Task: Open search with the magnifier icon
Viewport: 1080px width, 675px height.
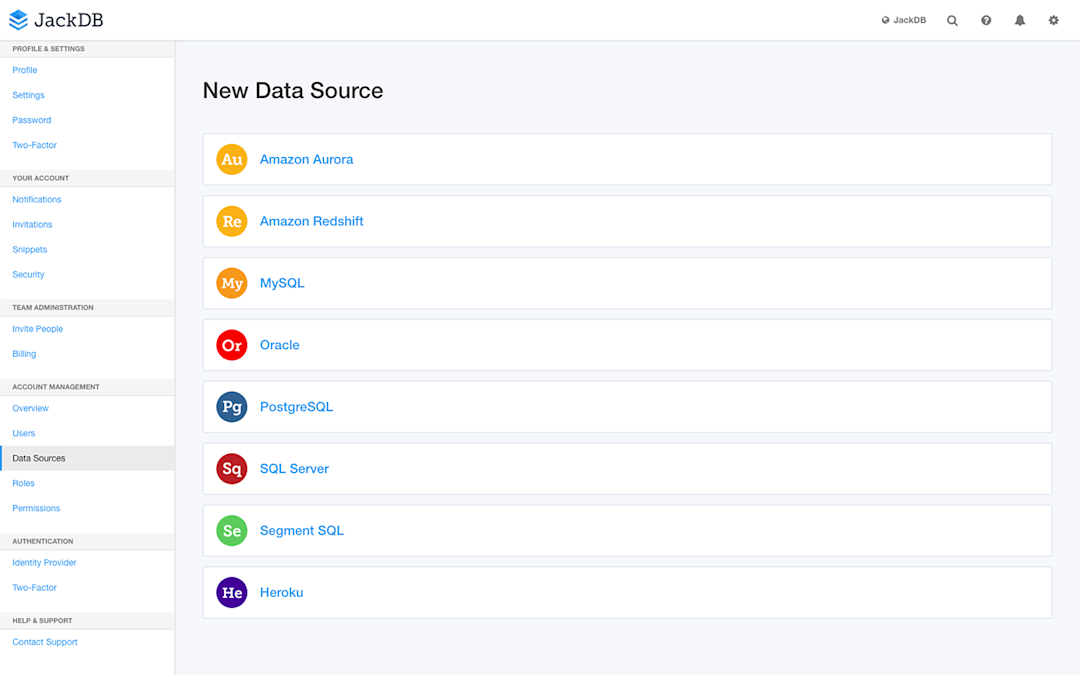Action: click(x=952, y=20)
